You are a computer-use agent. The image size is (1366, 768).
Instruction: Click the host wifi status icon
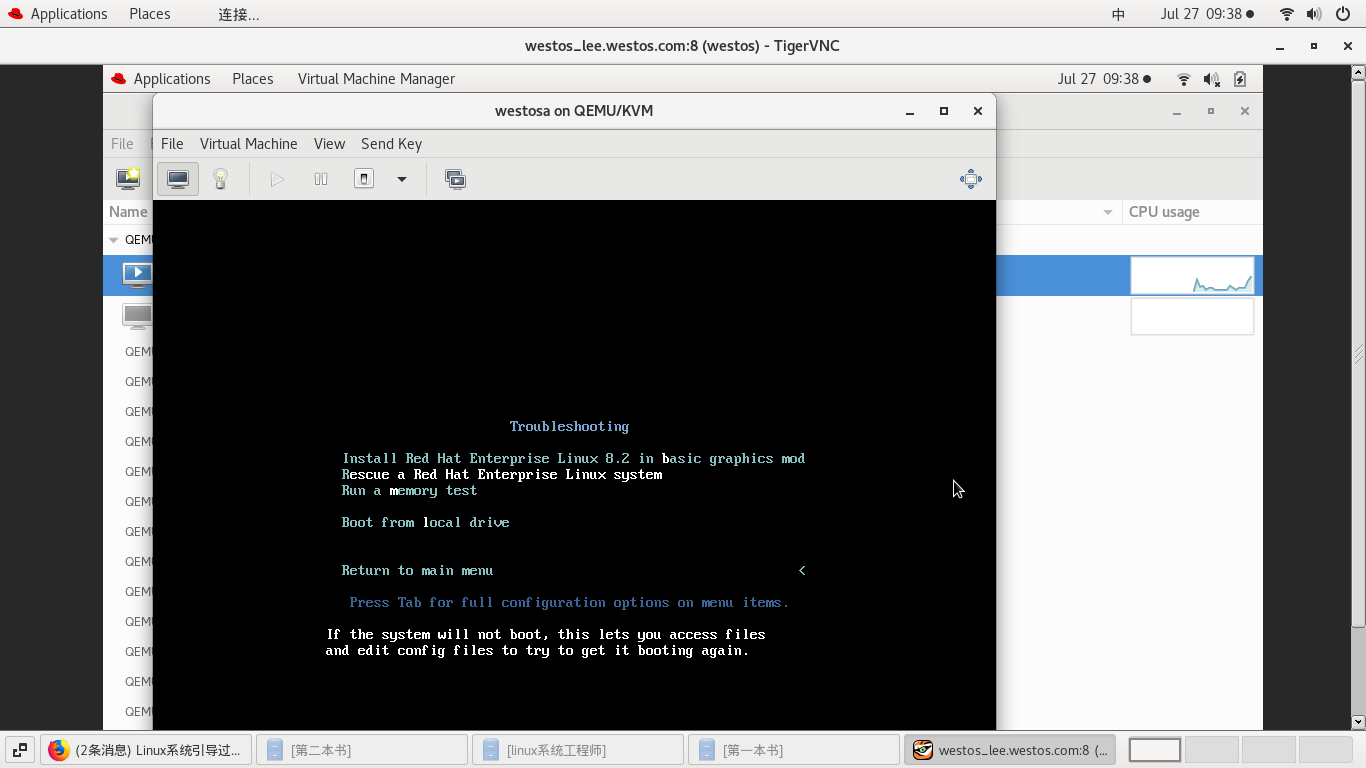point(1287,14)
